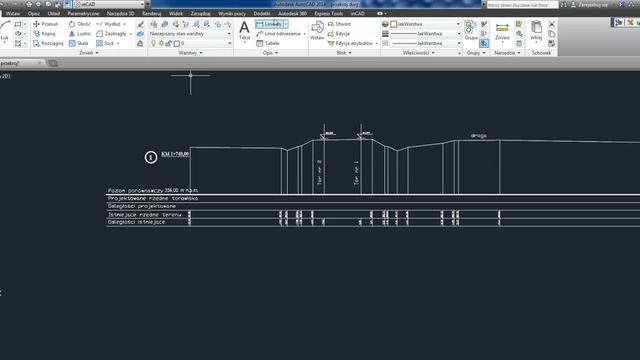Screen dimensions: 640x360
Task: Open Edycja atrybutów tool
Action: tap(350, 43)
